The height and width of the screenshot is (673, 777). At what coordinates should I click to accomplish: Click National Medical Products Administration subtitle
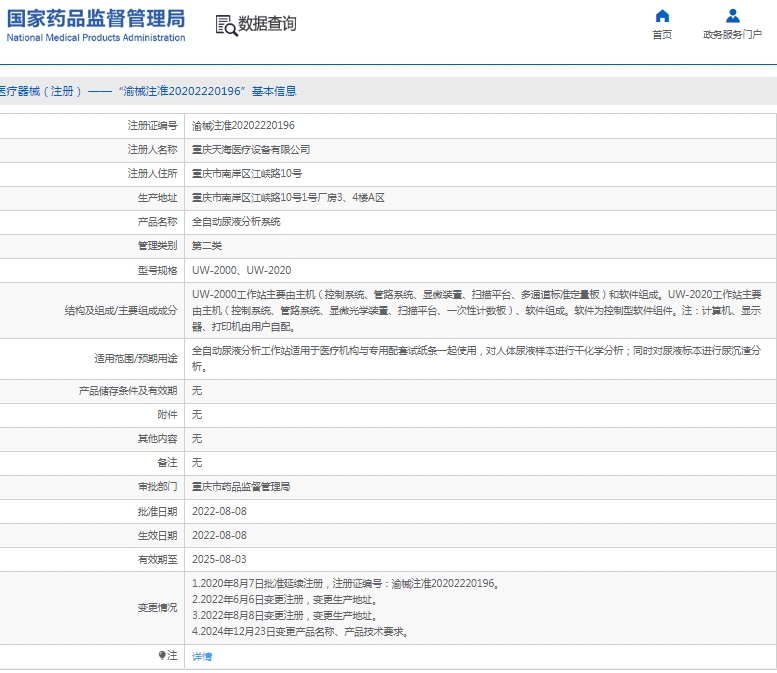[96, 38]
